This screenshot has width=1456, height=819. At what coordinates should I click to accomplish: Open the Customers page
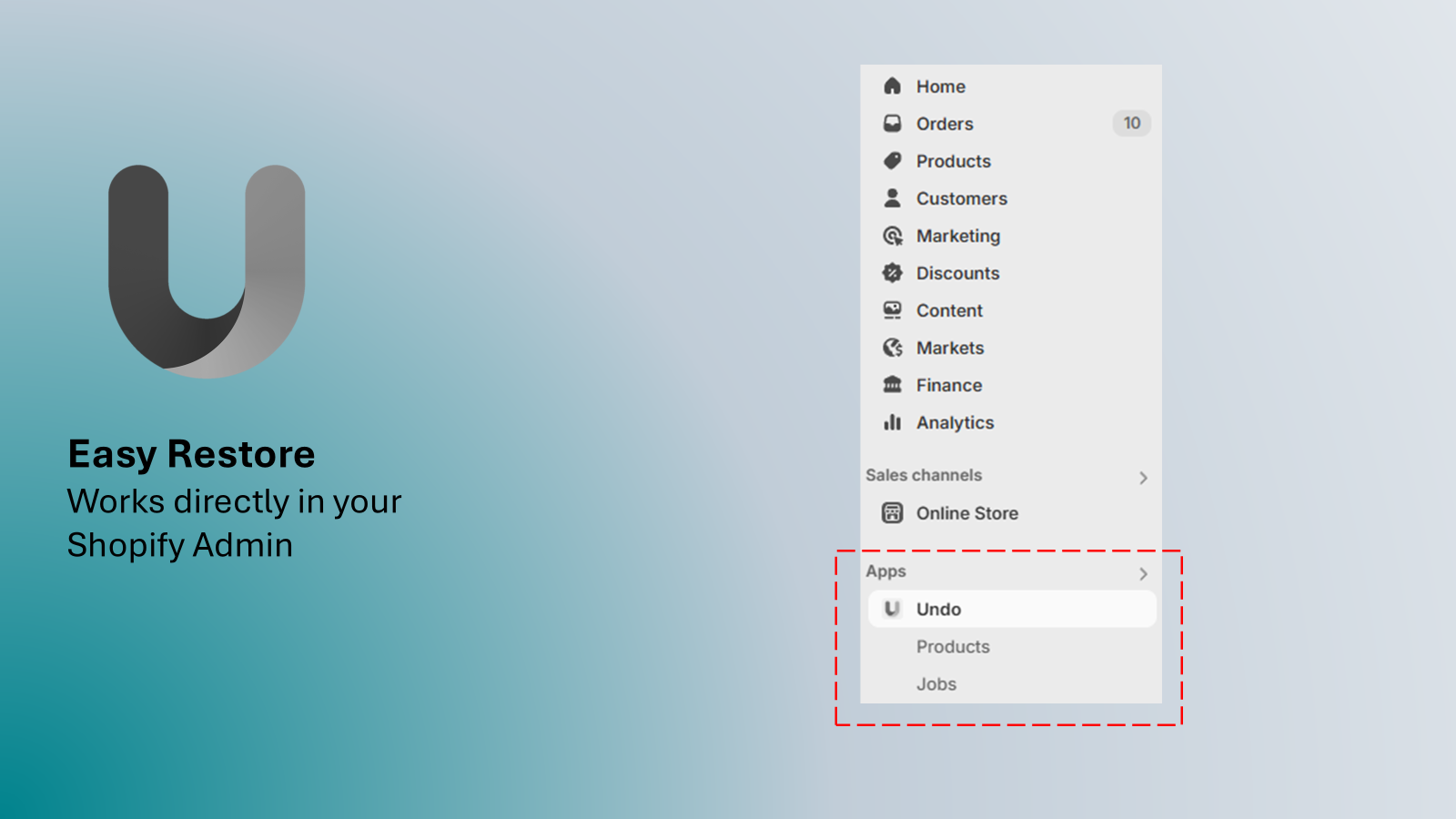pos(962,198)
